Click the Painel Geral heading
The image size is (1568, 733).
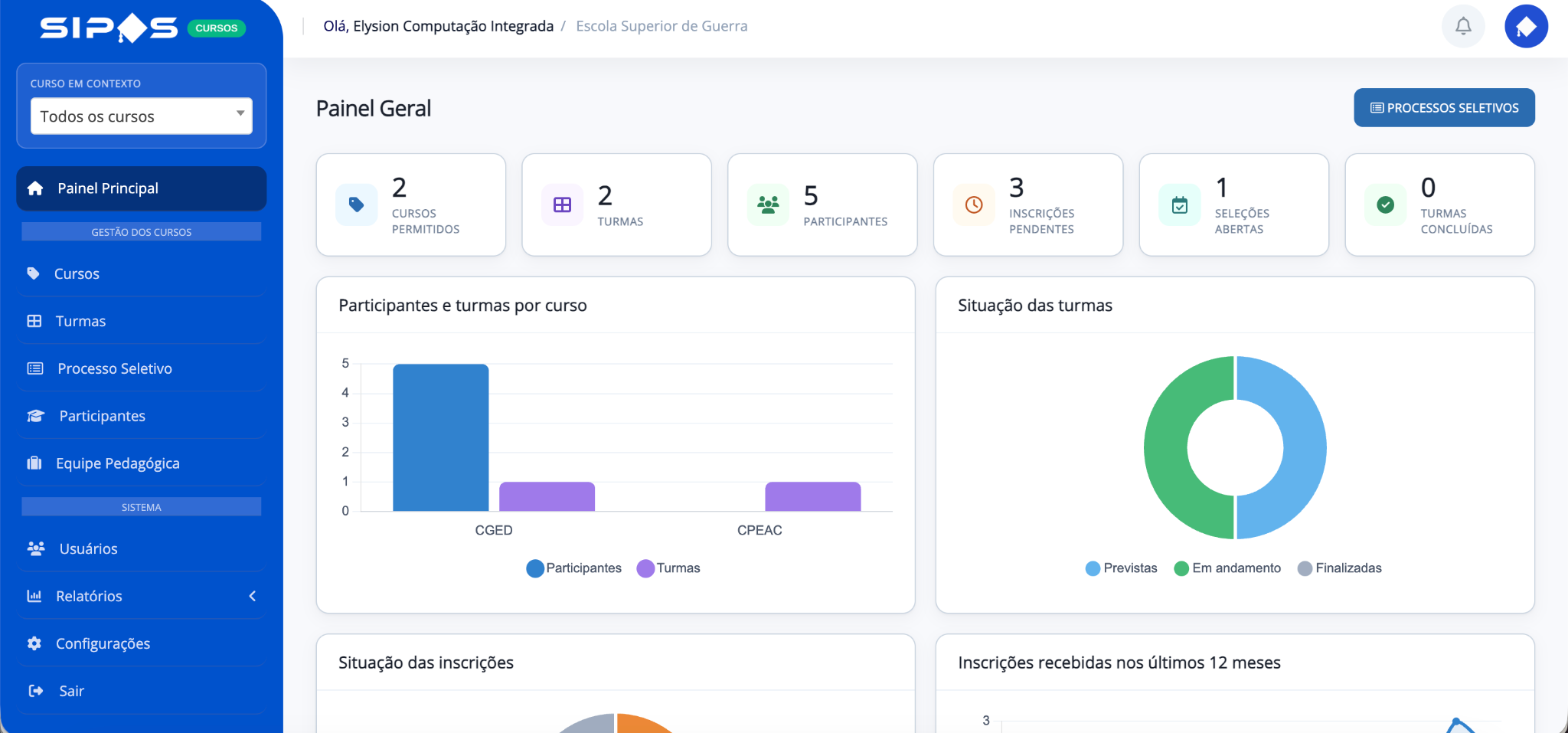pos(374,109)
